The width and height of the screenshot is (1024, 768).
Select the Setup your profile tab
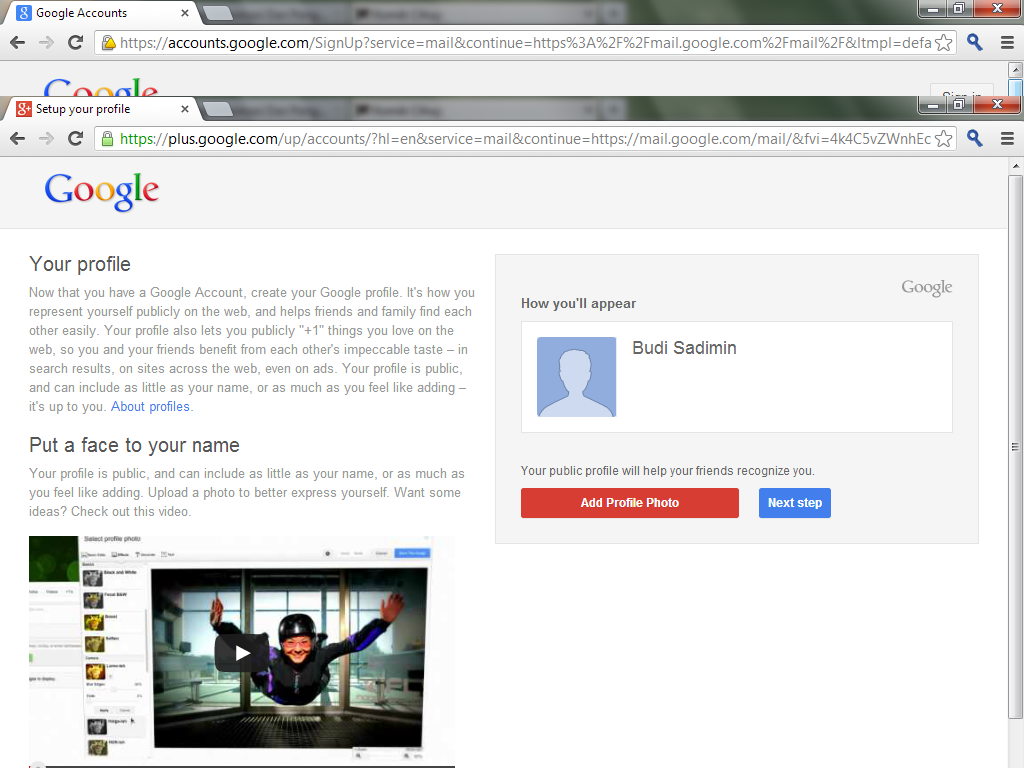point(101,109)
